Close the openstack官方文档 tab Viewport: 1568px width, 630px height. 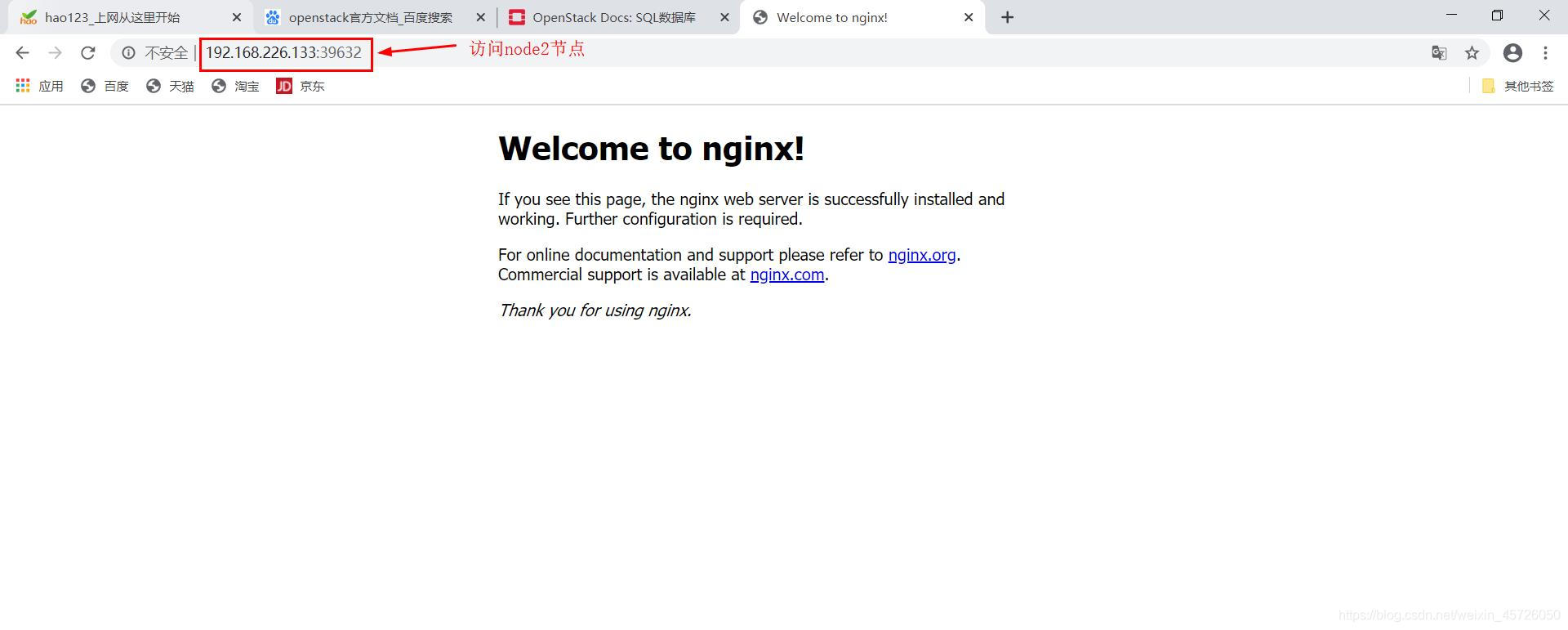480,17
